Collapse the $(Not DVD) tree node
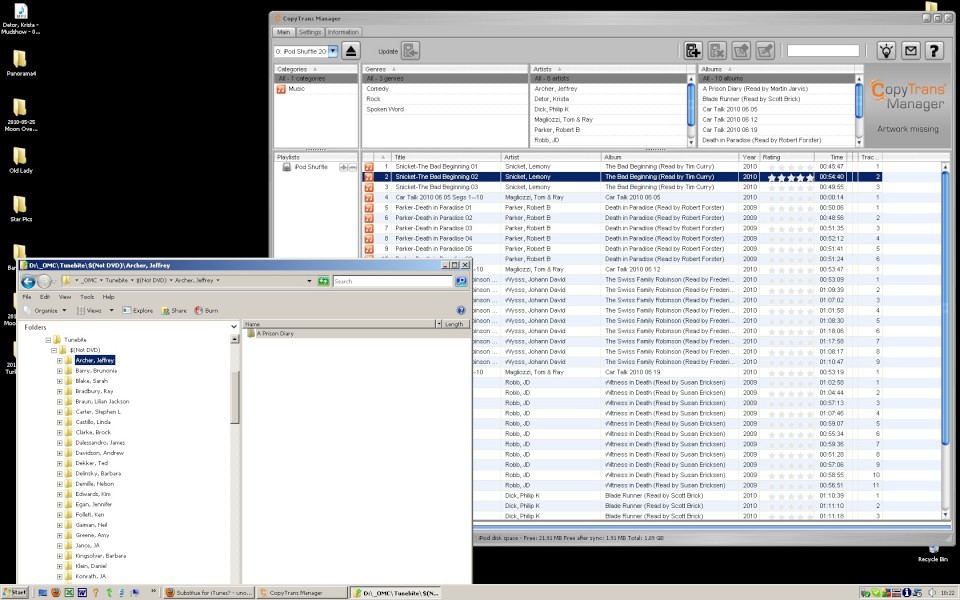This screenshot has height=600, width=960. click(54, 350)
